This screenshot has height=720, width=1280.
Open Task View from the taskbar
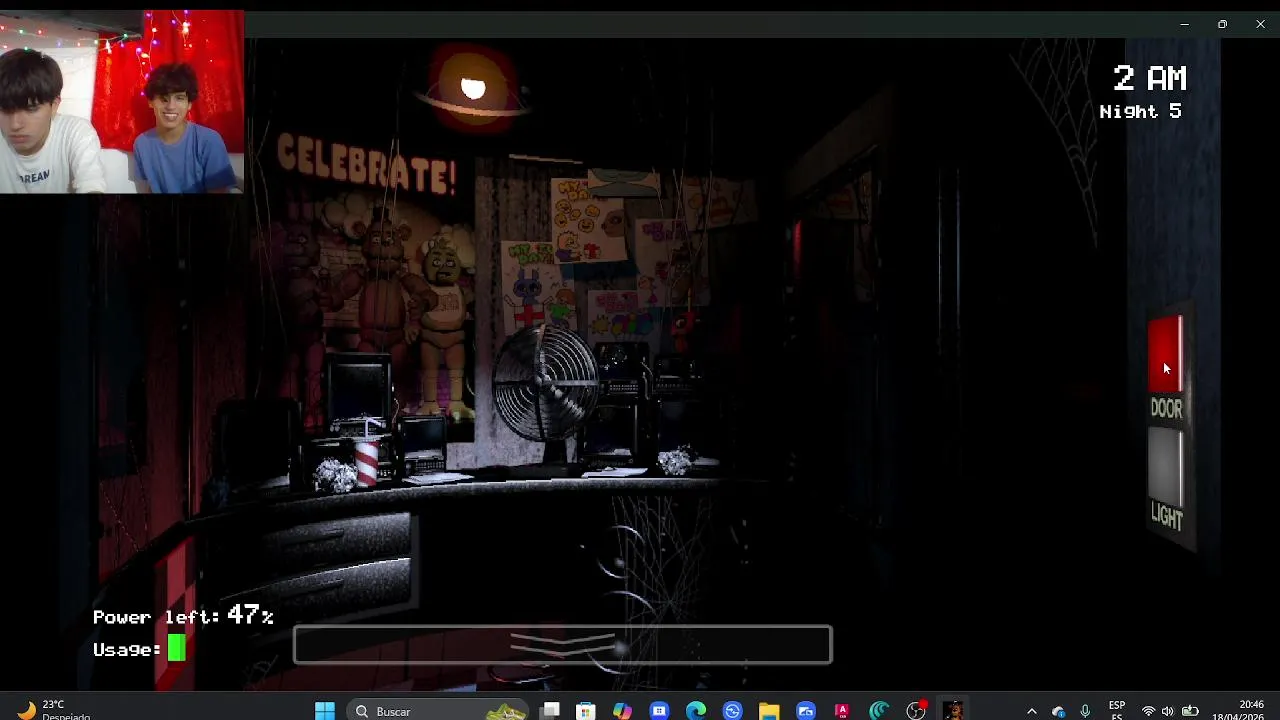click(x=551, y=711)
